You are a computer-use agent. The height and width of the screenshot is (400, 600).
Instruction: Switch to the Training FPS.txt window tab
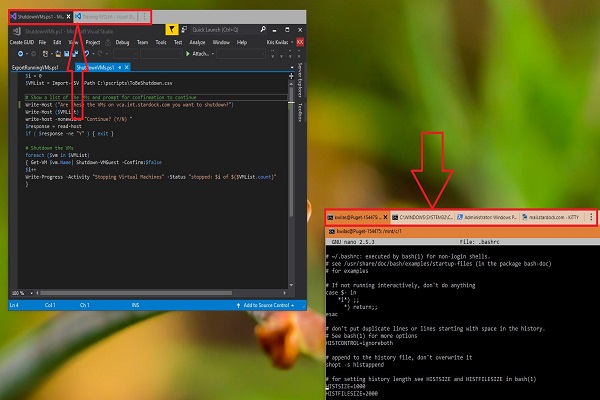pos(106,17)
